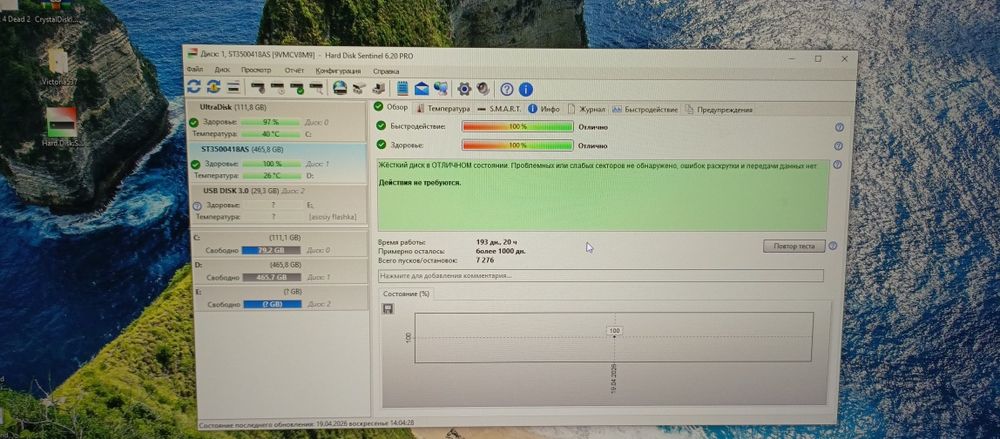Screen dimensions: 1000x439
Task: Click the disk with clock toolbar icon
Action: tap(277, 87)
